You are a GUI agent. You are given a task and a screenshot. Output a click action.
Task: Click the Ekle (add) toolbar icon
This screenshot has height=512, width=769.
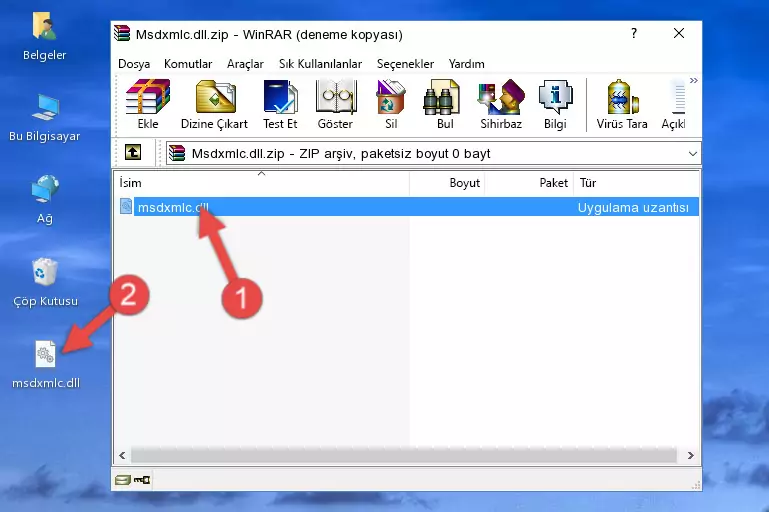coord(148,104)
